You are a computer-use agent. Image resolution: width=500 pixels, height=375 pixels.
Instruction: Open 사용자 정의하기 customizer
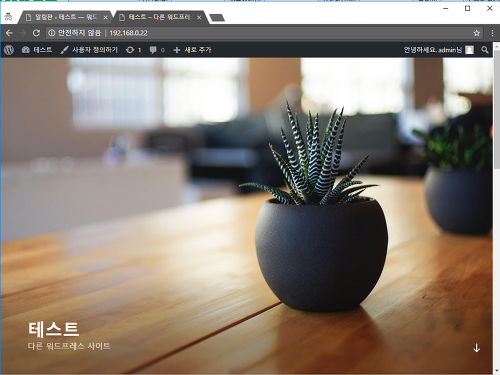click(x=89, y=50)
